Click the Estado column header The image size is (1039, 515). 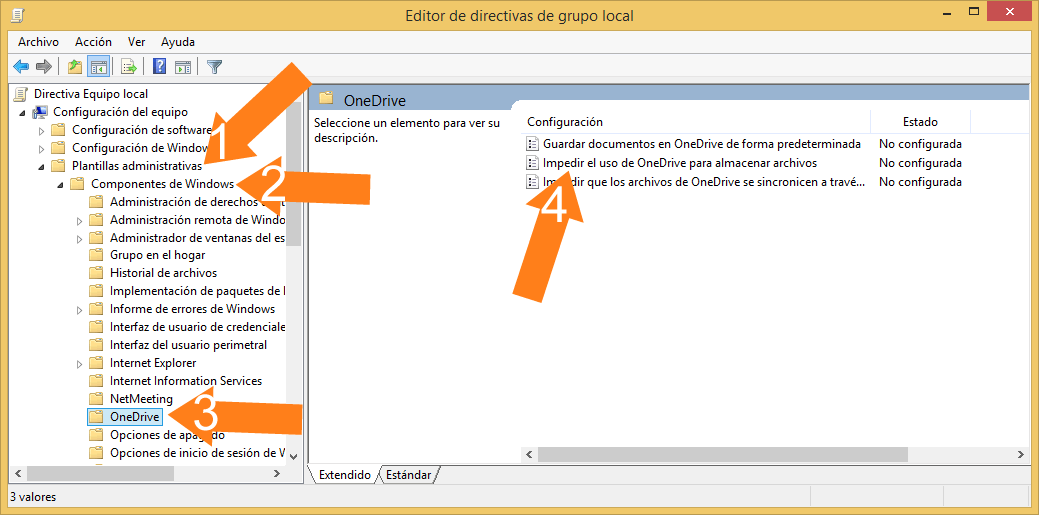(x=920, y=122)
